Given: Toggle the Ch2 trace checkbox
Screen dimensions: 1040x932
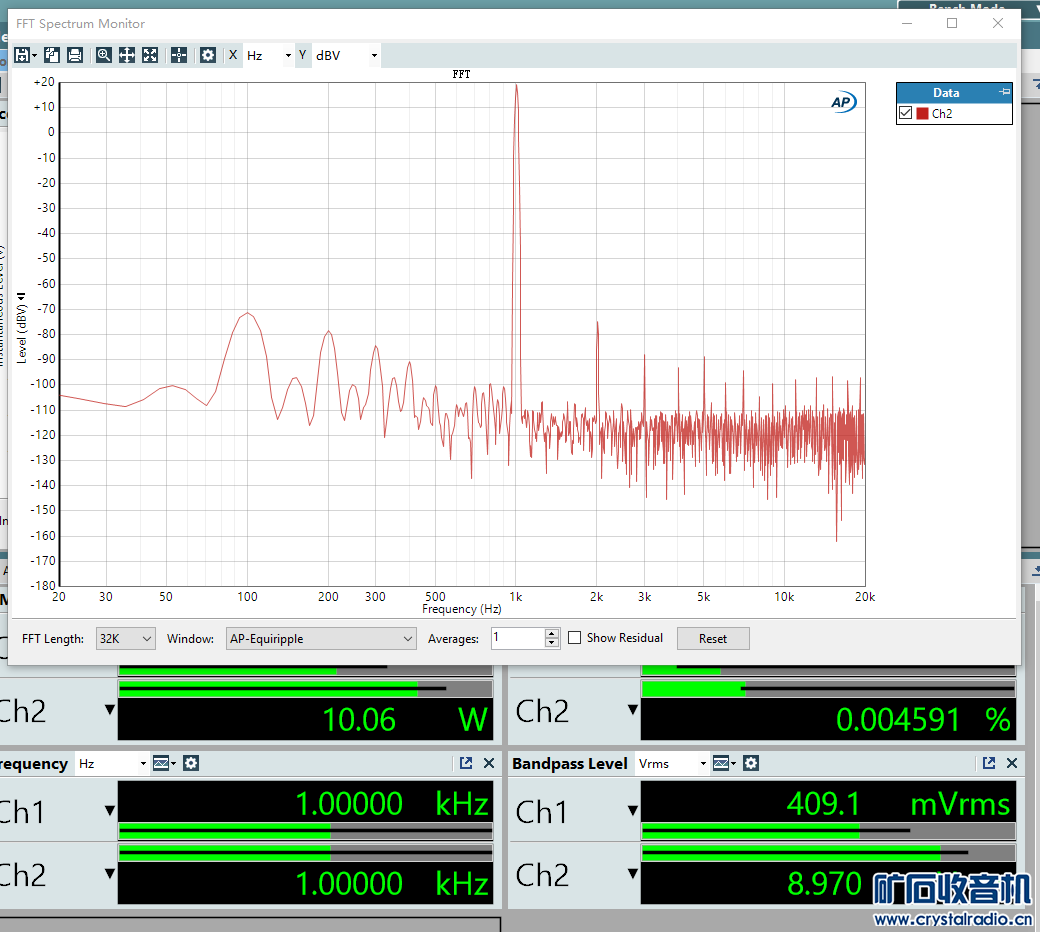Looking at the screenshot, I should coord(906,113).
